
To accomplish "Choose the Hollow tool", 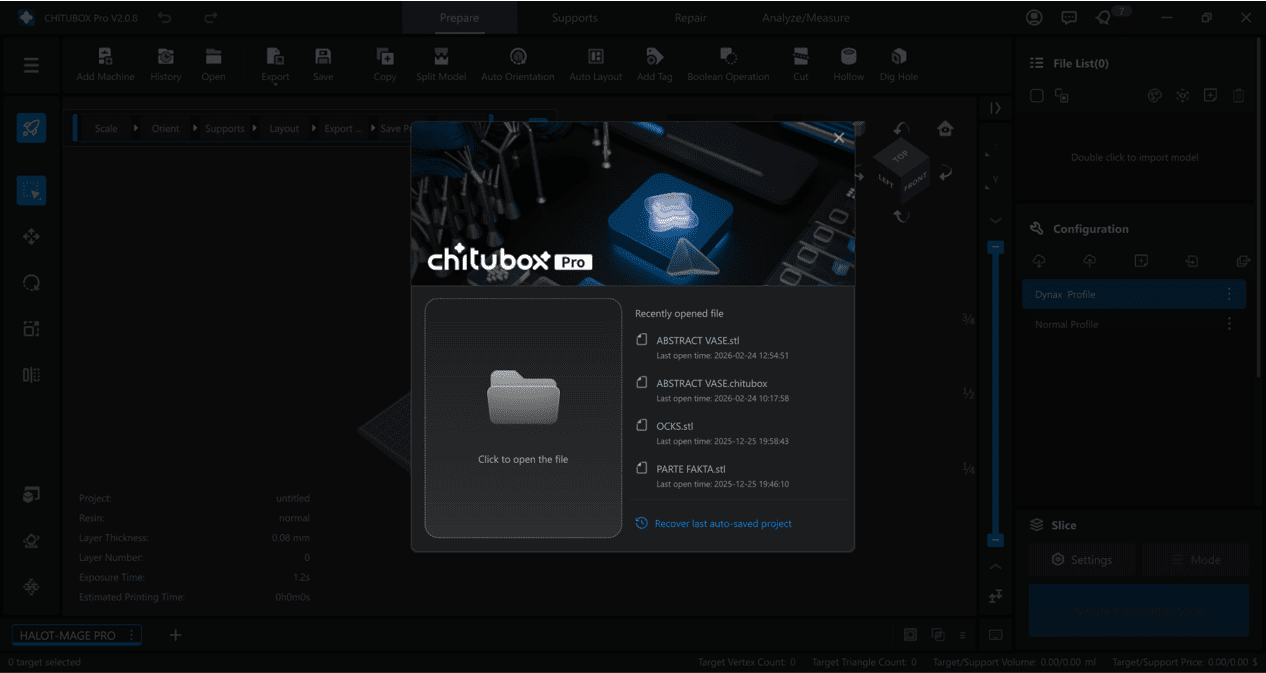I will [849, 65].
